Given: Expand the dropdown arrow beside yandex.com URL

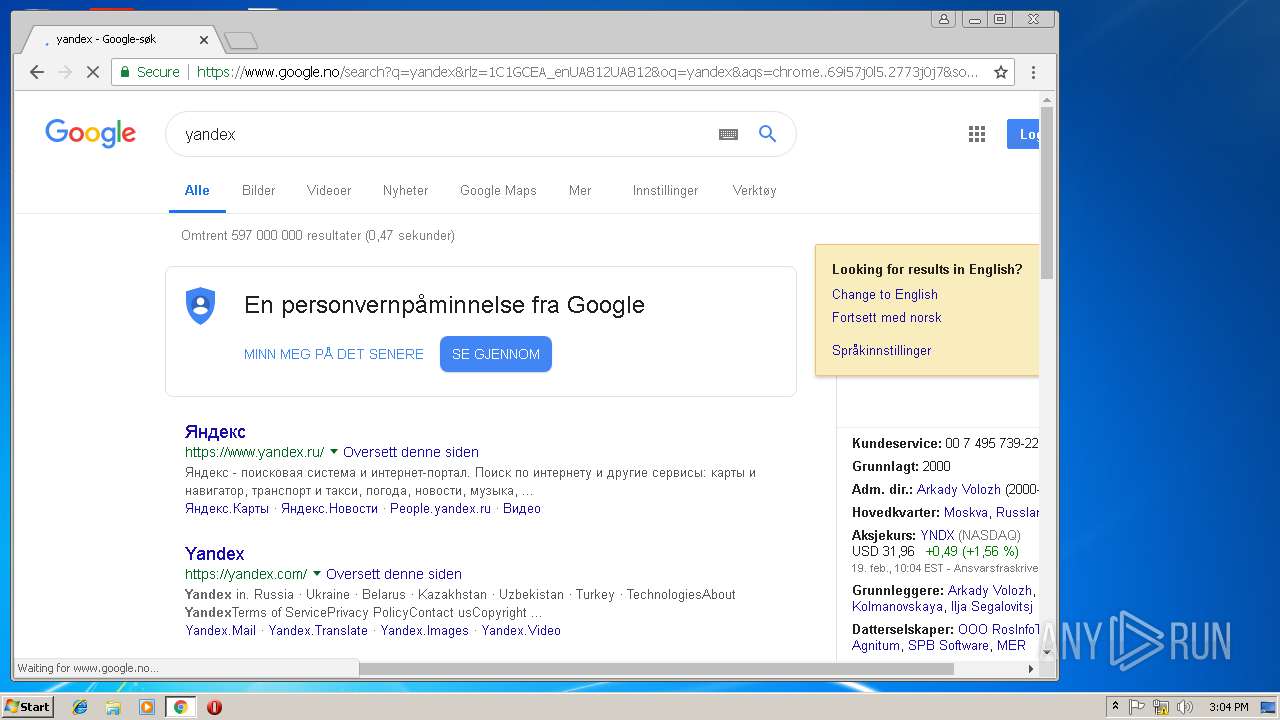Looking at the screenshot, I should point(317,574).
